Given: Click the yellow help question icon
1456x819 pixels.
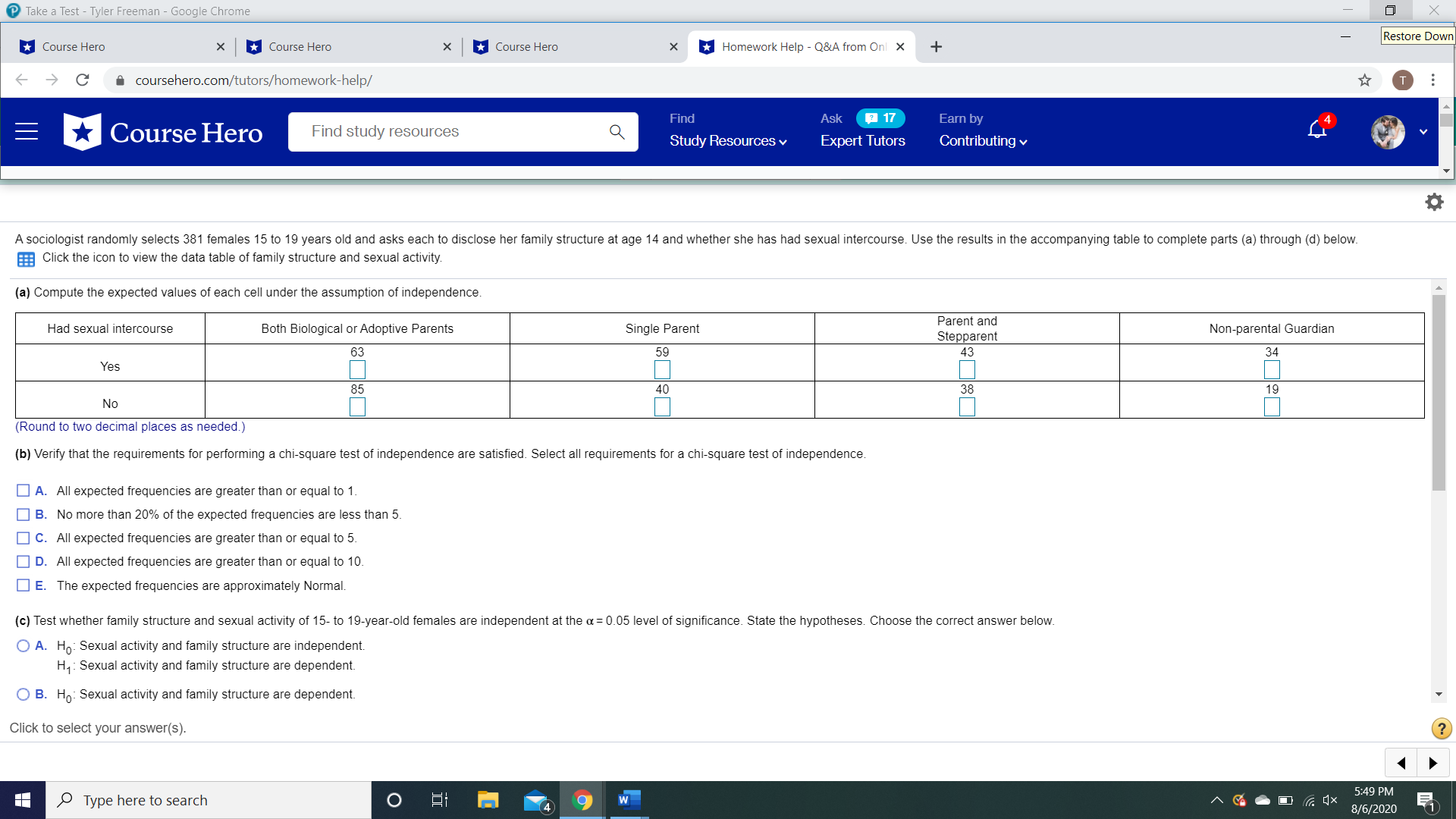Looking at the screenshot, I should tap(1441, 729).
